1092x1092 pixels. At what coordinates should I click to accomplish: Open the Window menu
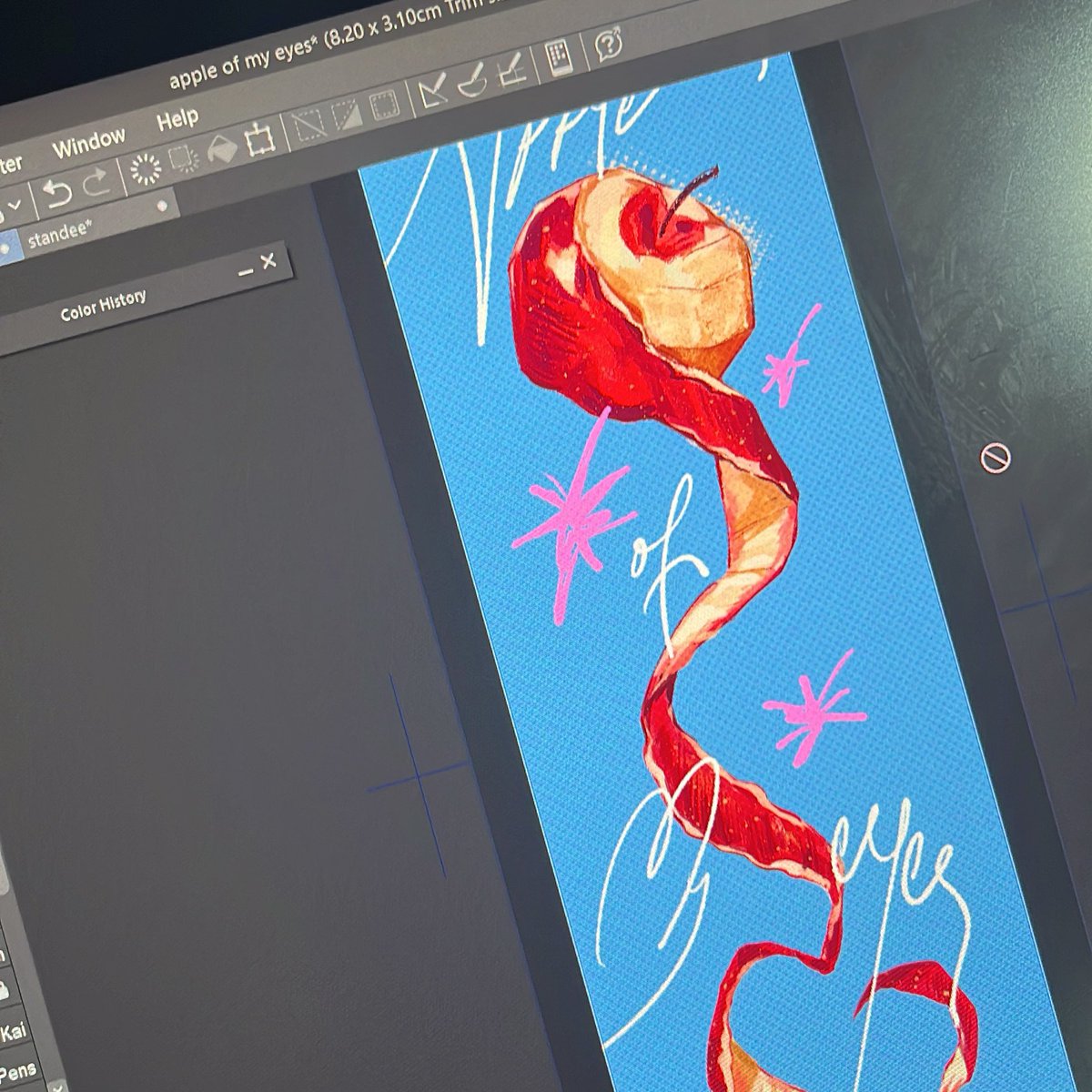pos(88,141)
